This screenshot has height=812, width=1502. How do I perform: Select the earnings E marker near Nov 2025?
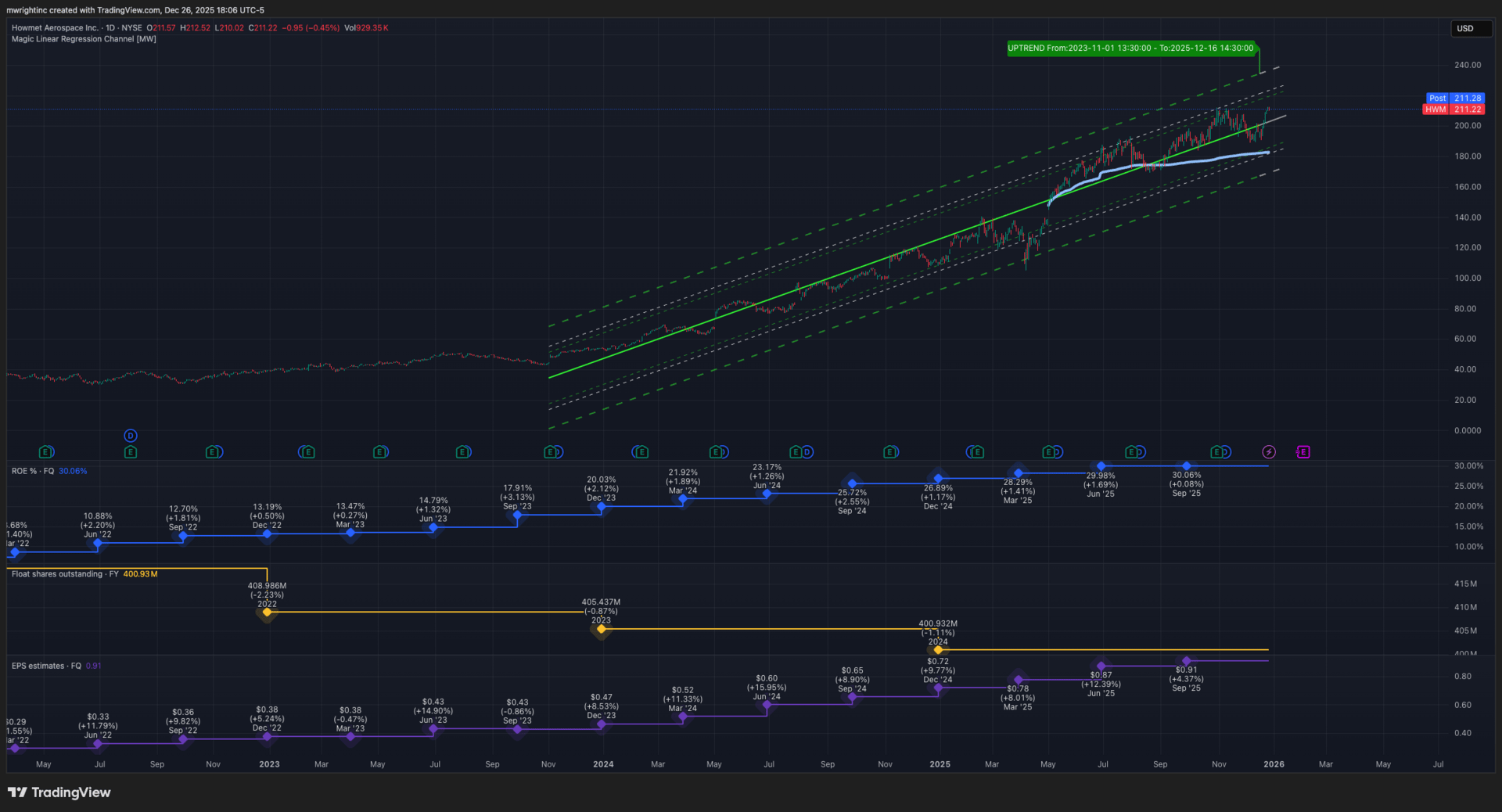[1217, 452]
